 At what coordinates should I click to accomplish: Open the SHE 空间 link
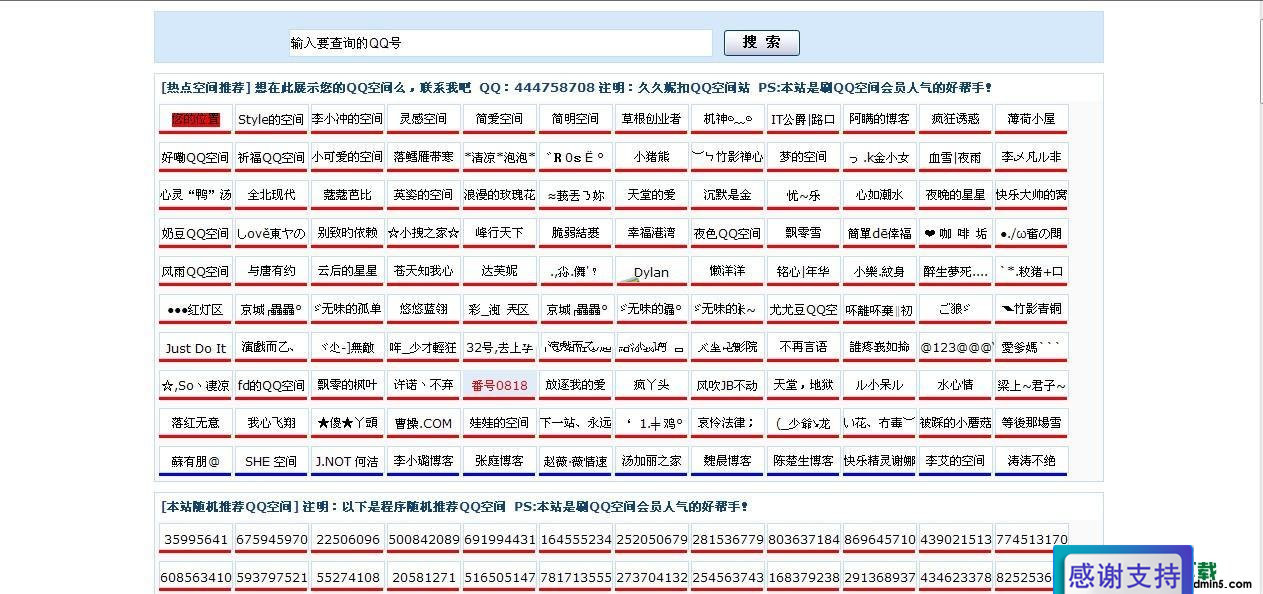tap(271, 461)
